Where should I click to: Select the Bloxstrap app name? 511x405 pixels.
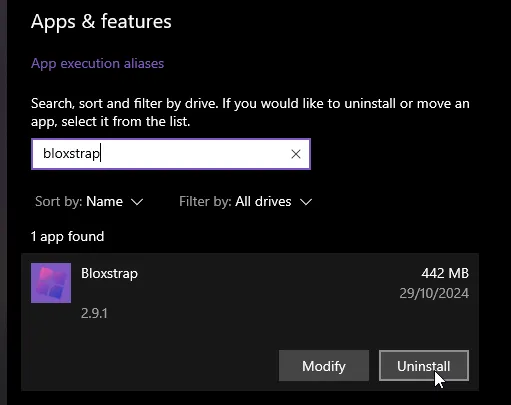click(x=109, y=274)
